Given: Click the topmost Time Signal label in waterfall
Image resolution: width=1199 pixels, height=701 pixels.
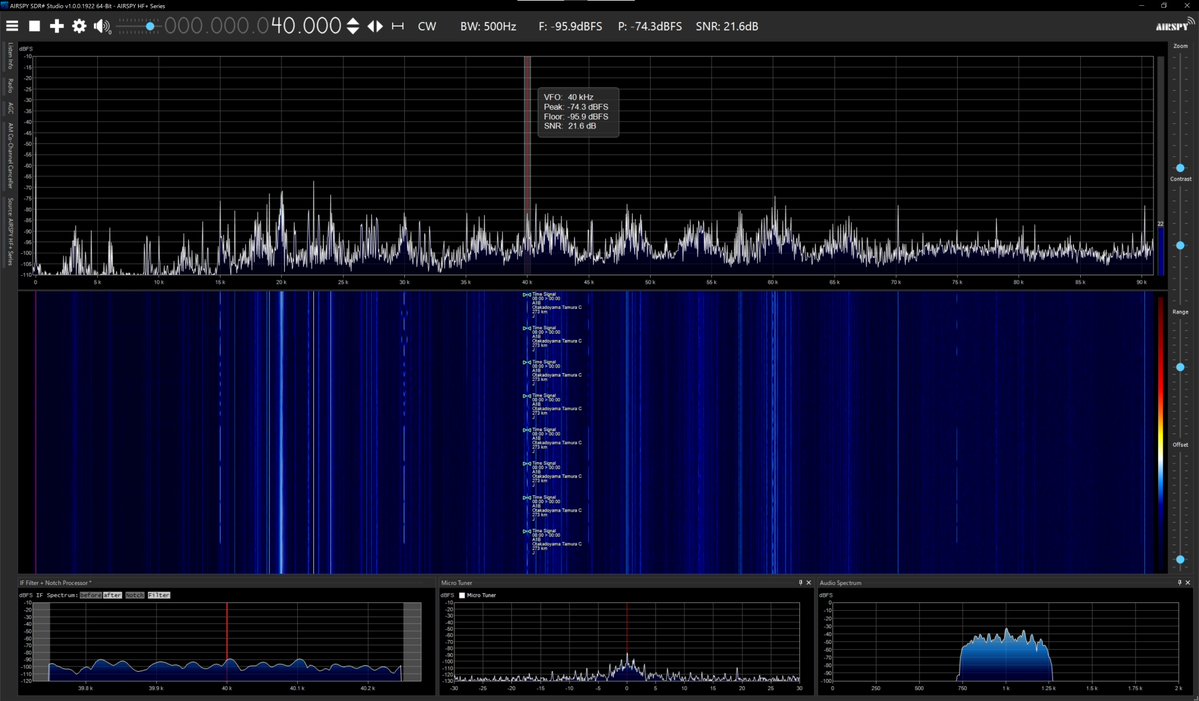Looking at the screenshot, I should tap(544, 294).
